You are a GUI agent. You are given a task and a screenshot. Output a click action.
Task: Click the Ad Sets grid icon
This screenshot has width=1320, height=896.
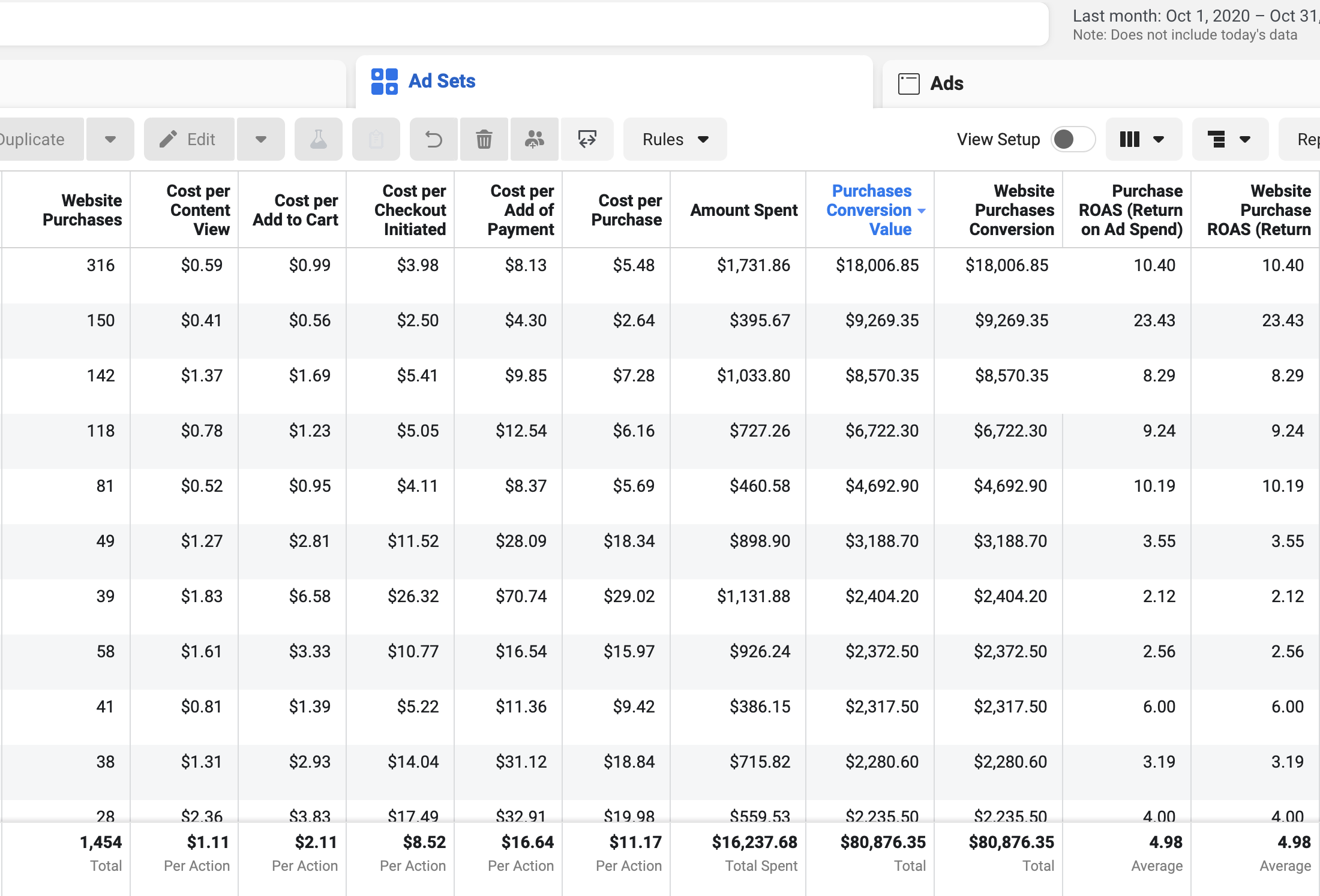(384, 81)
